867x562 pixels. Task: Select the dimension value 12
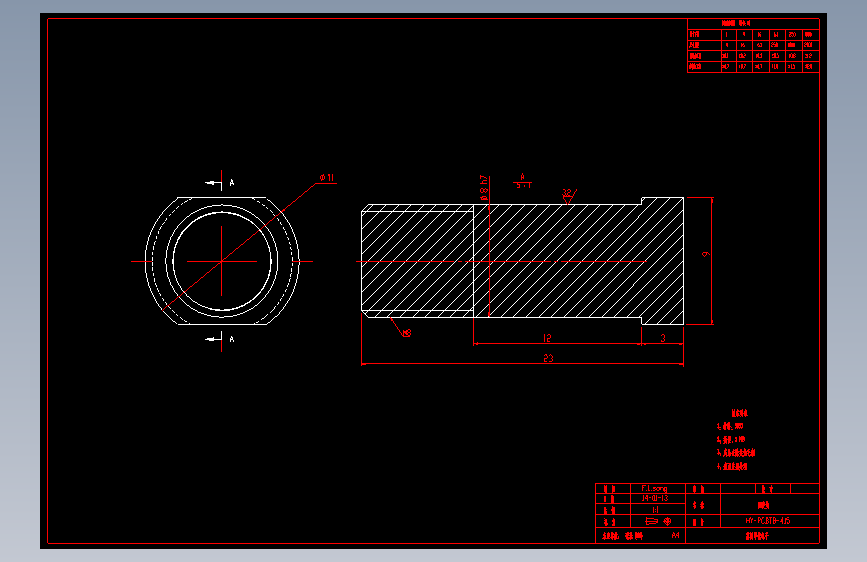tap(547, 338)
